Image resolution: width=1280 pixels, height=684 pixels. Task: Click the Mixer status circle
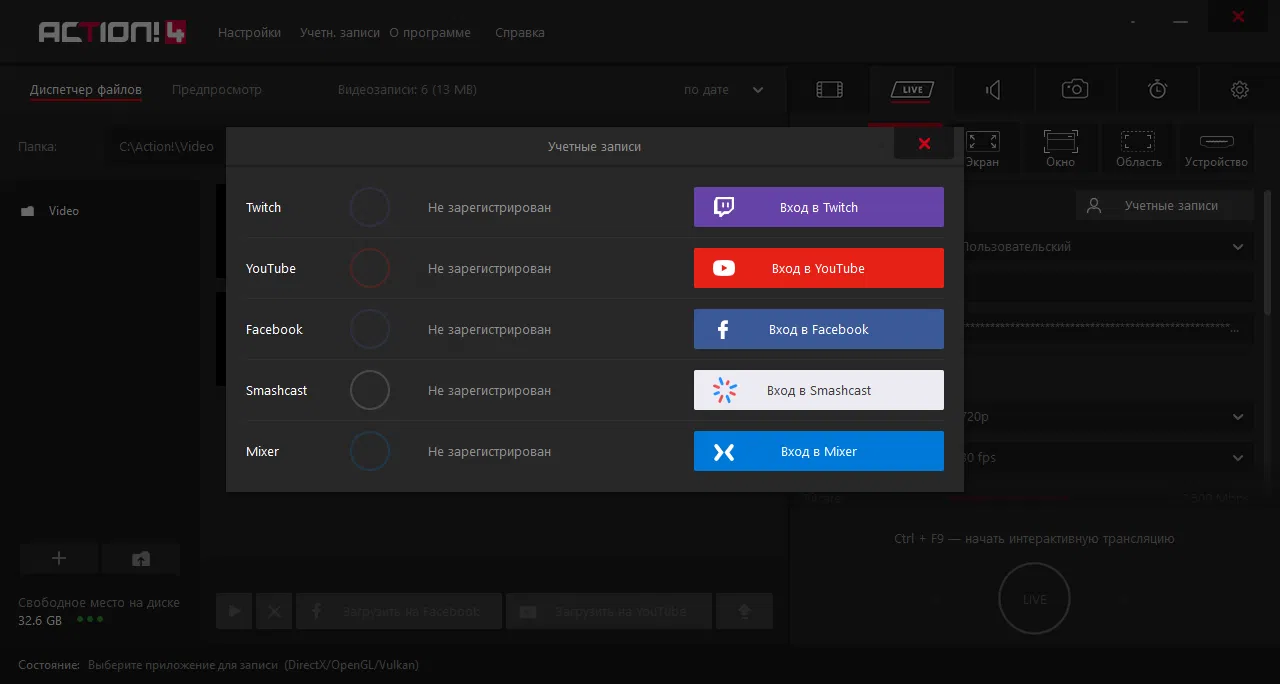369,451
